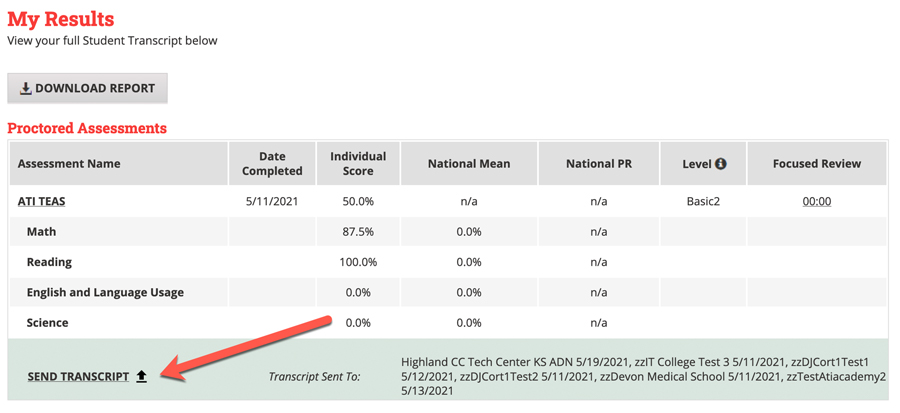Click the Focused Review column header
Image resolution: width=900 pixels, height=413 pixels.
click(x=816, y=164)
